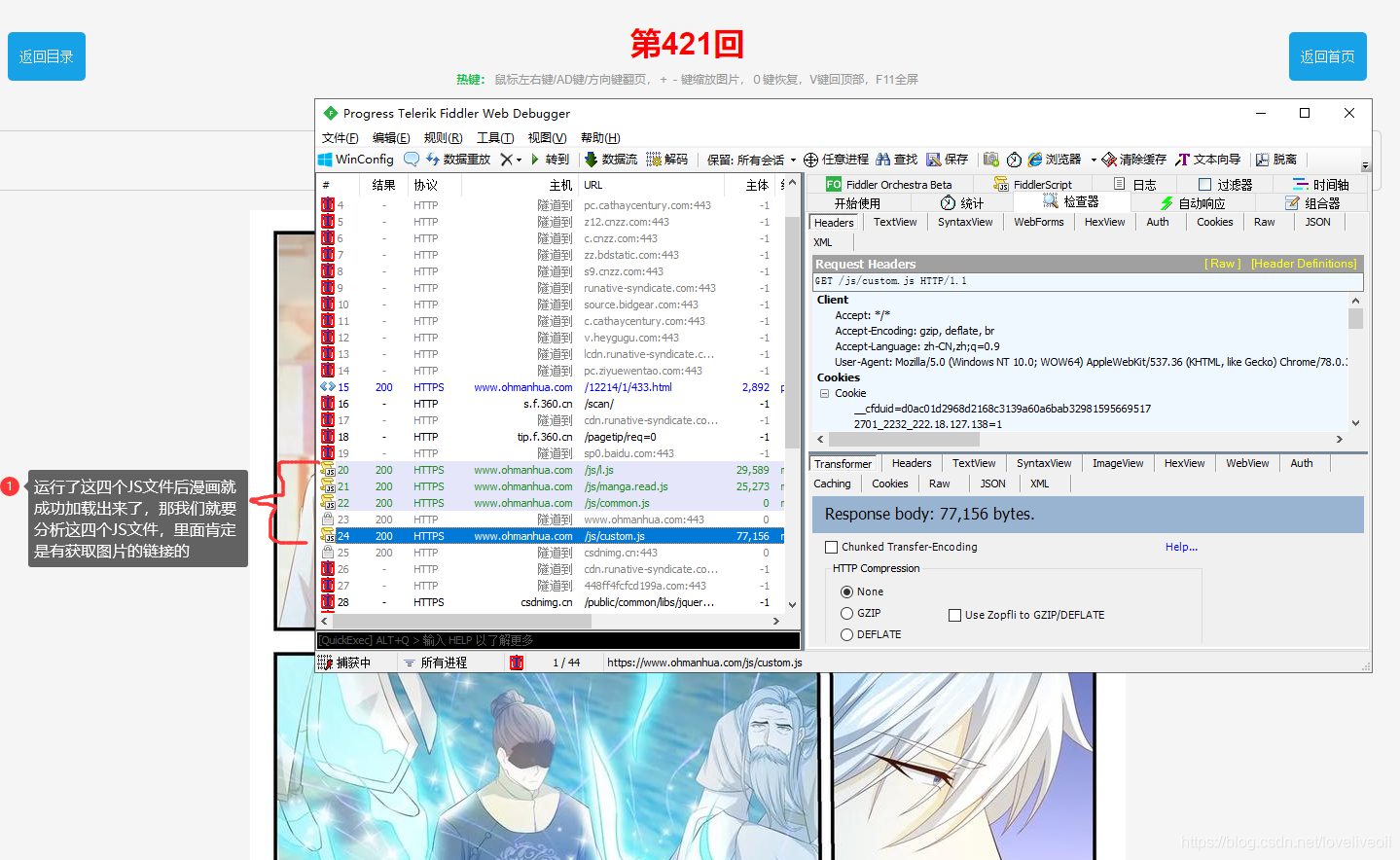This screenshot has height=860, width=1400.
Task: Switch to the 过滤器 filters tab
Action: pyautogui.click(x=1226, y=184)
